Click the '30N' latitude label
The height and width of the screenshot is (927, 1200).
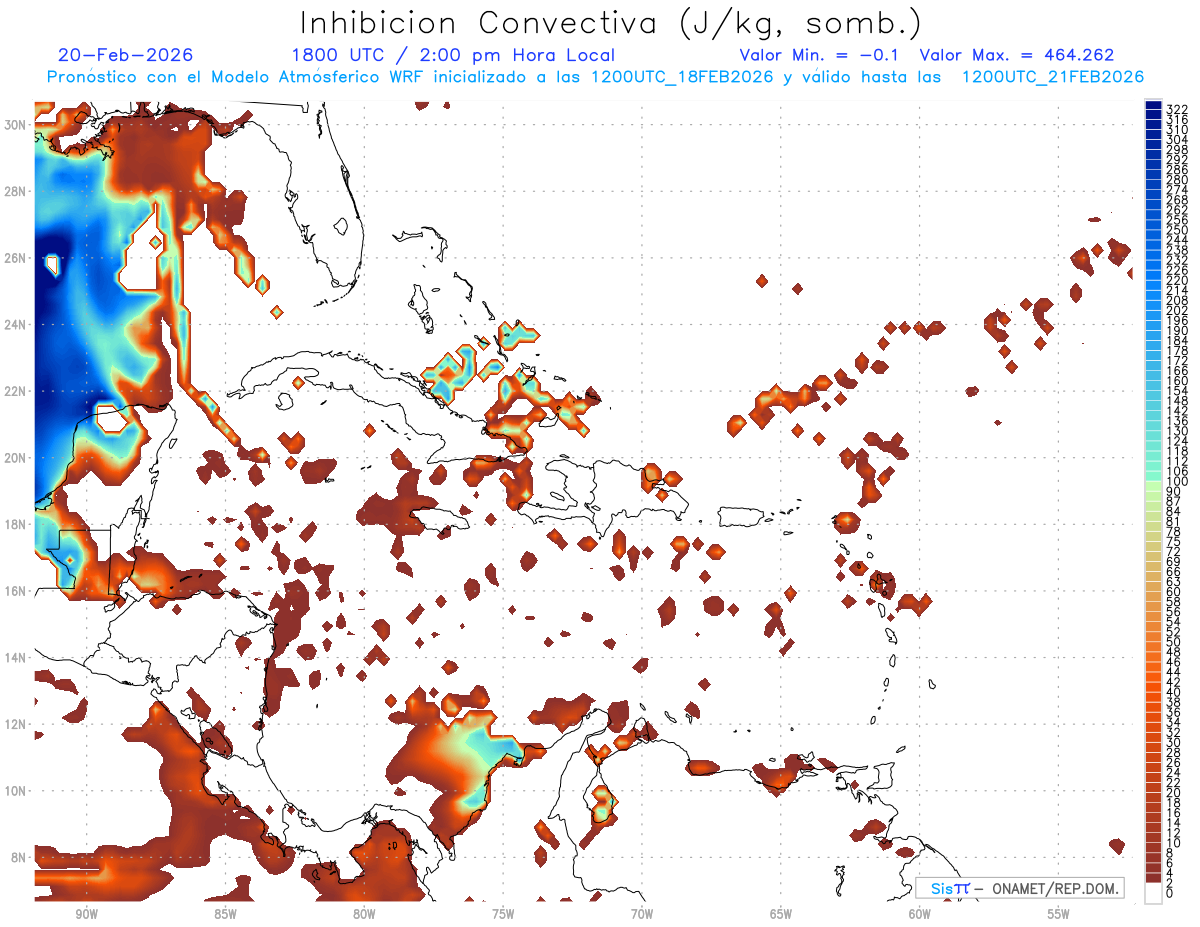15,125
